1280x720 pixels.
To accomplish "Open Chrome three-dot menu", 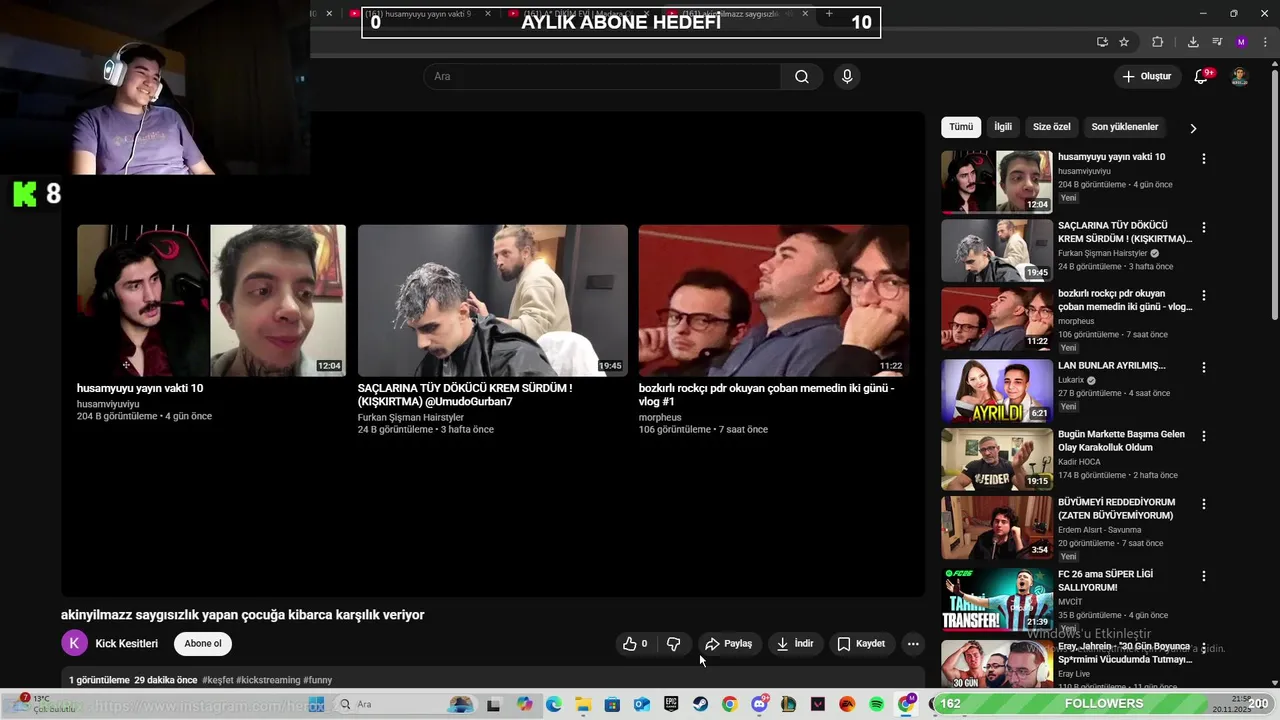I will pos(1263,42).
